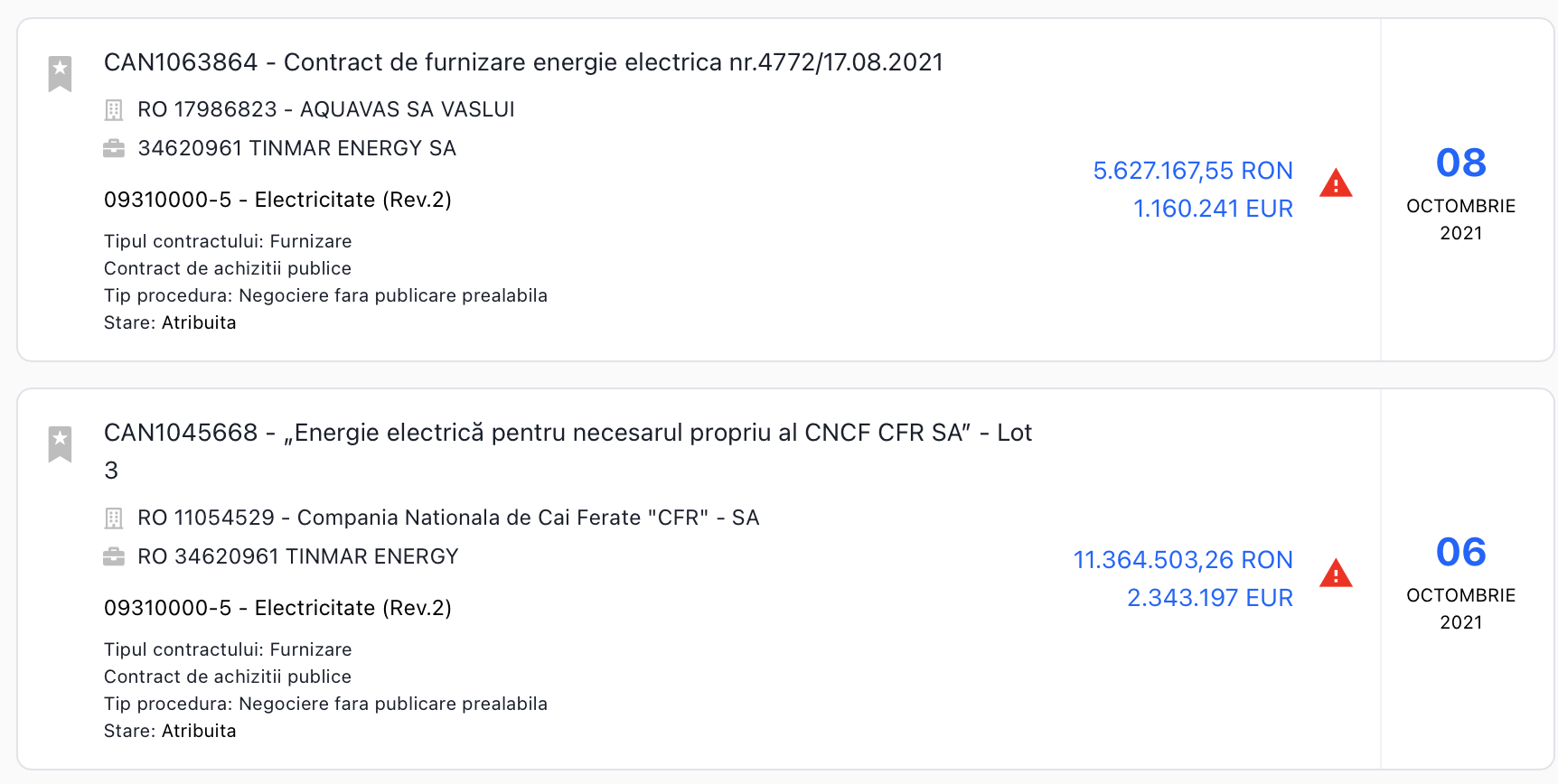Click the 11.364.503,26 RON contract value

click(x=1182, y=560)
